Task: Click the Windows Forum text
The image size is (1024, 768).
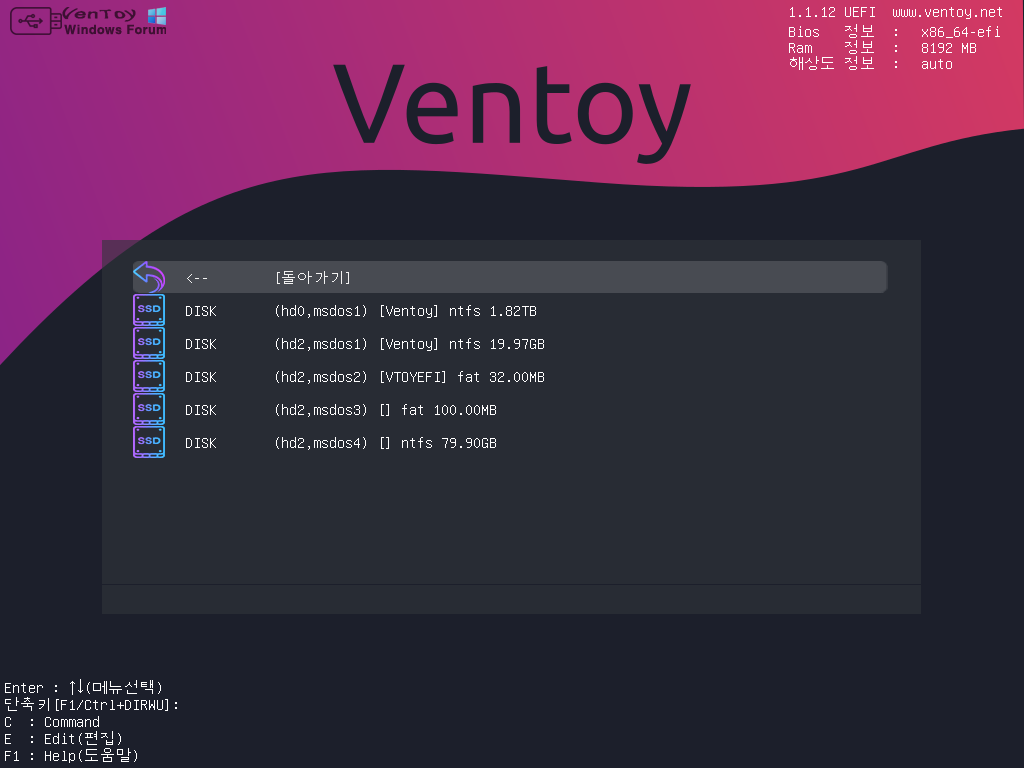Action: pyautogui.click(x=116, y=30)
